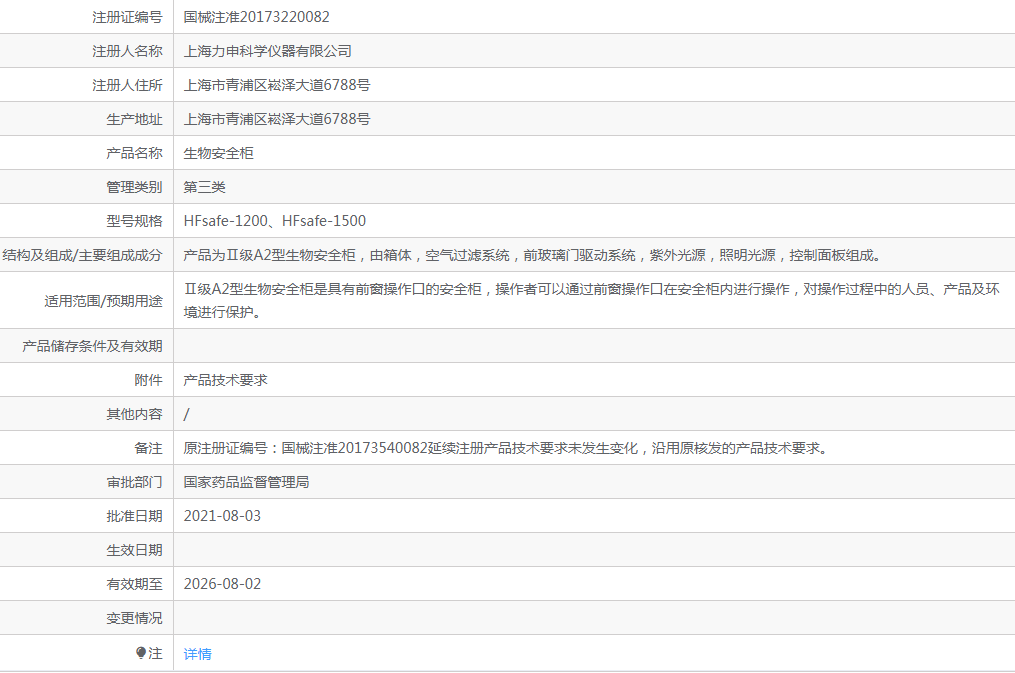Click the 生产地址 address value
Viewport: 1015px width, 673px height.
[x=277, y=119]
